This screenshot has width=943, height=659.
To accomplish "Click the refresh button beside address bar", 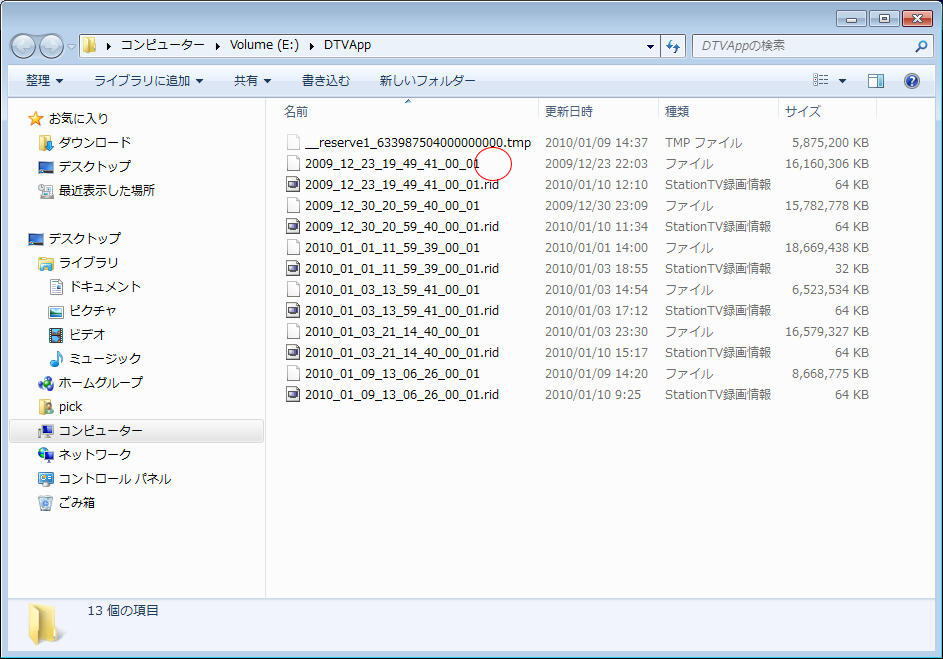I will pyautogui.click(x=673, y=46).
